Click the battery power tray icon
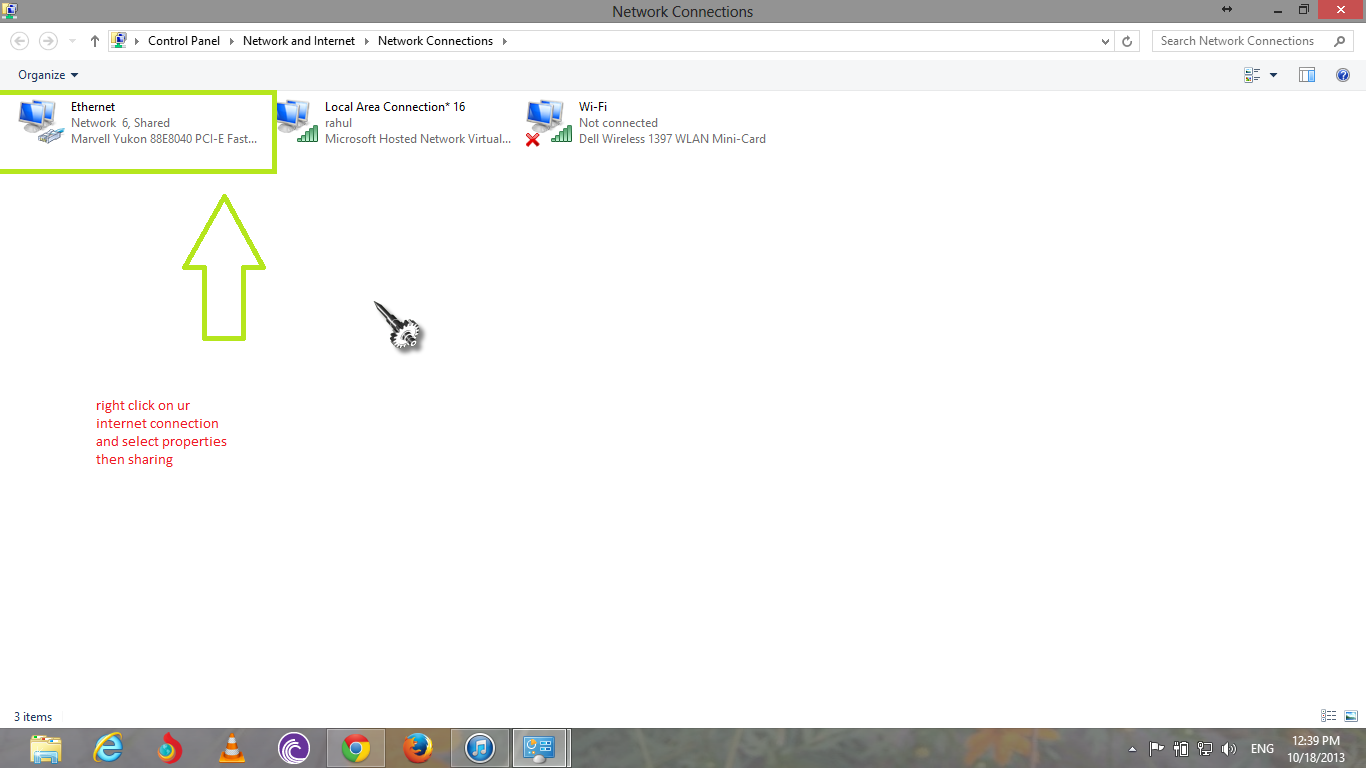 (x=1181, y=748)
